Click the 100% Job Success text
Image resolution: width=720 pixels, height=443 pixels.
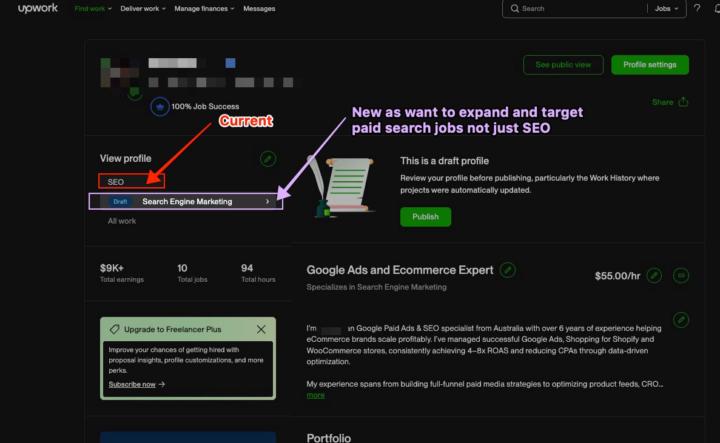tap(205, 107)
